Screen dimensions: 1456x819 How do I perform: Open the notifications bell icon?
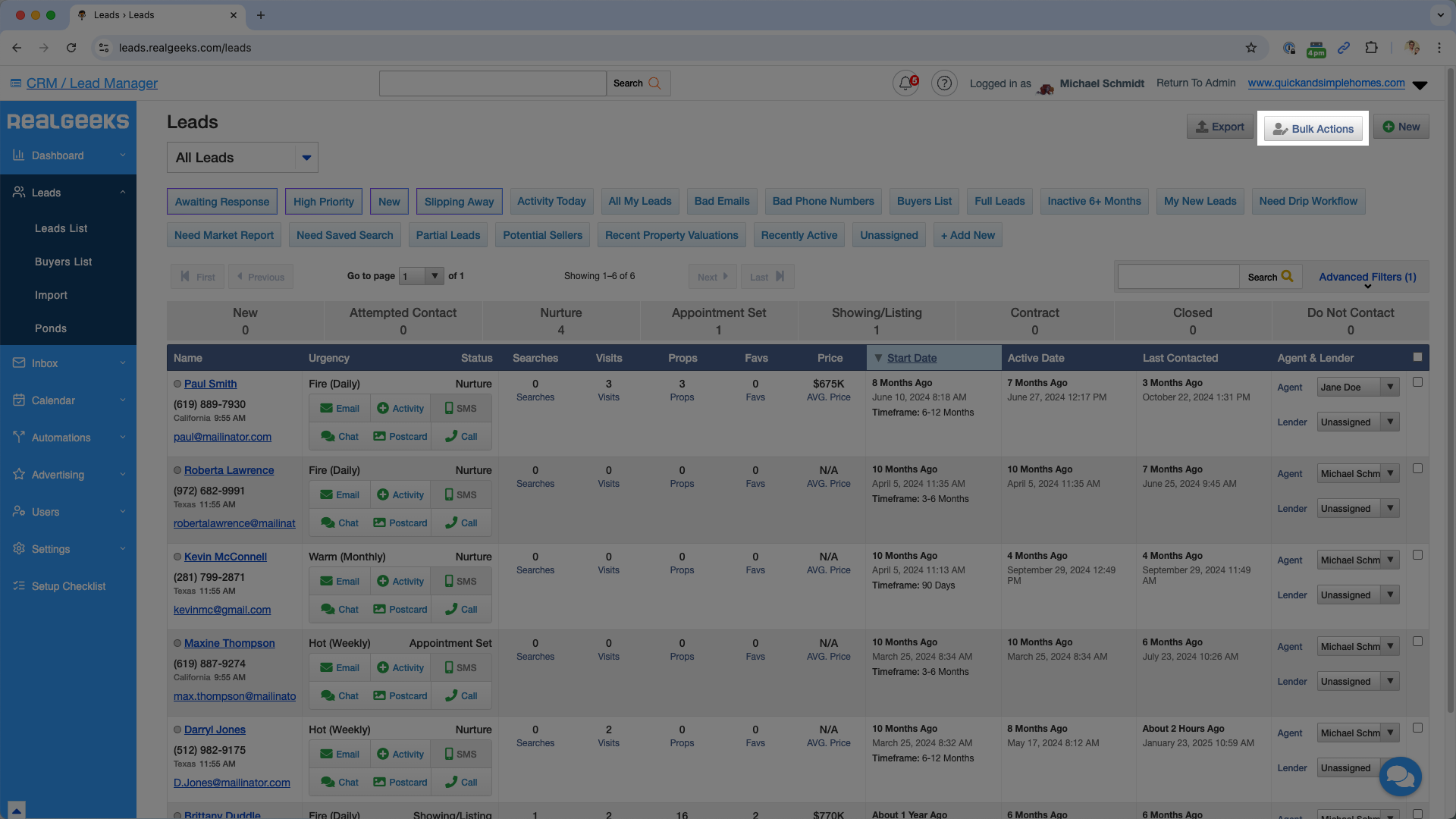905,83
